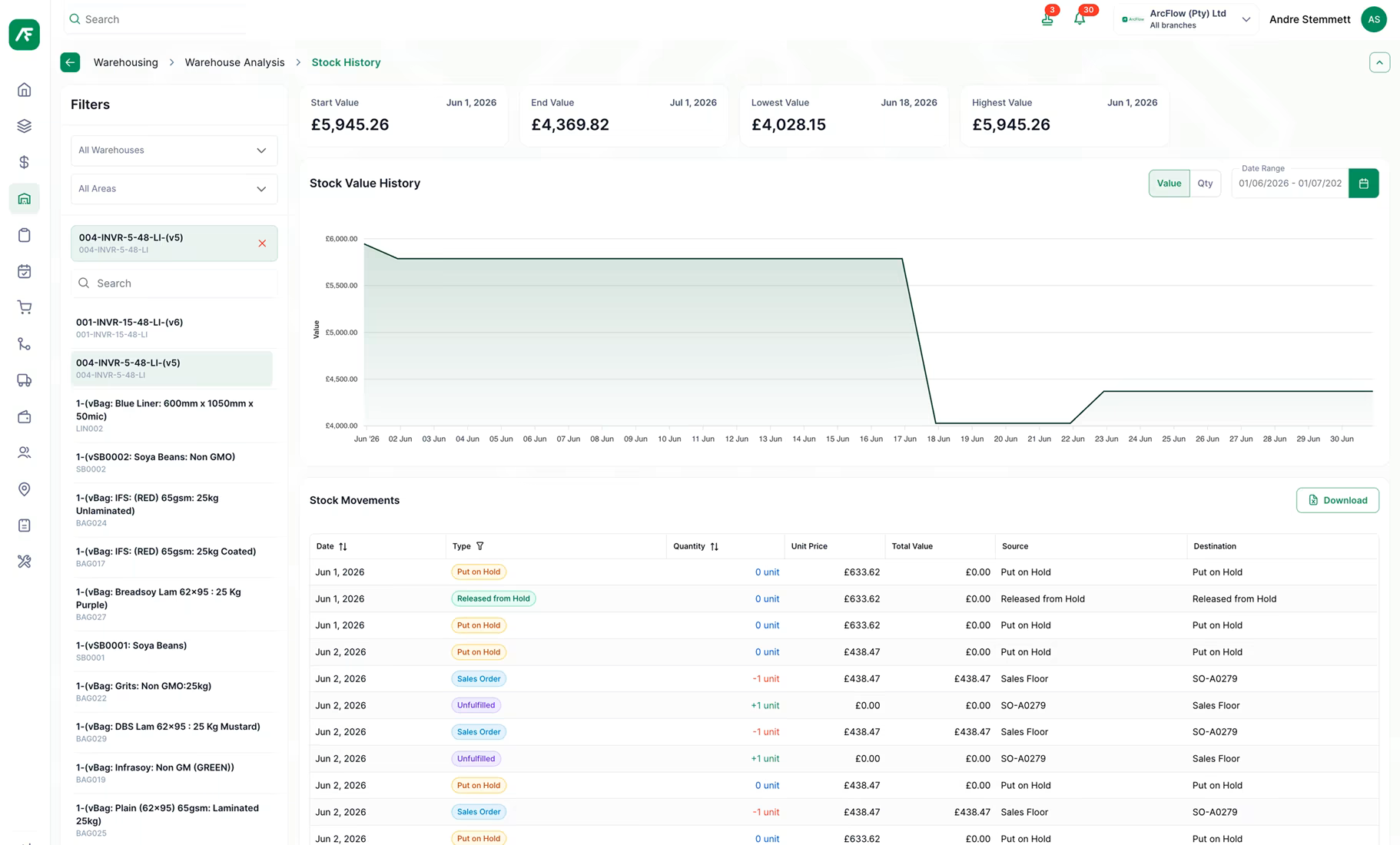Download the stock movements report

coord(1337,500)
